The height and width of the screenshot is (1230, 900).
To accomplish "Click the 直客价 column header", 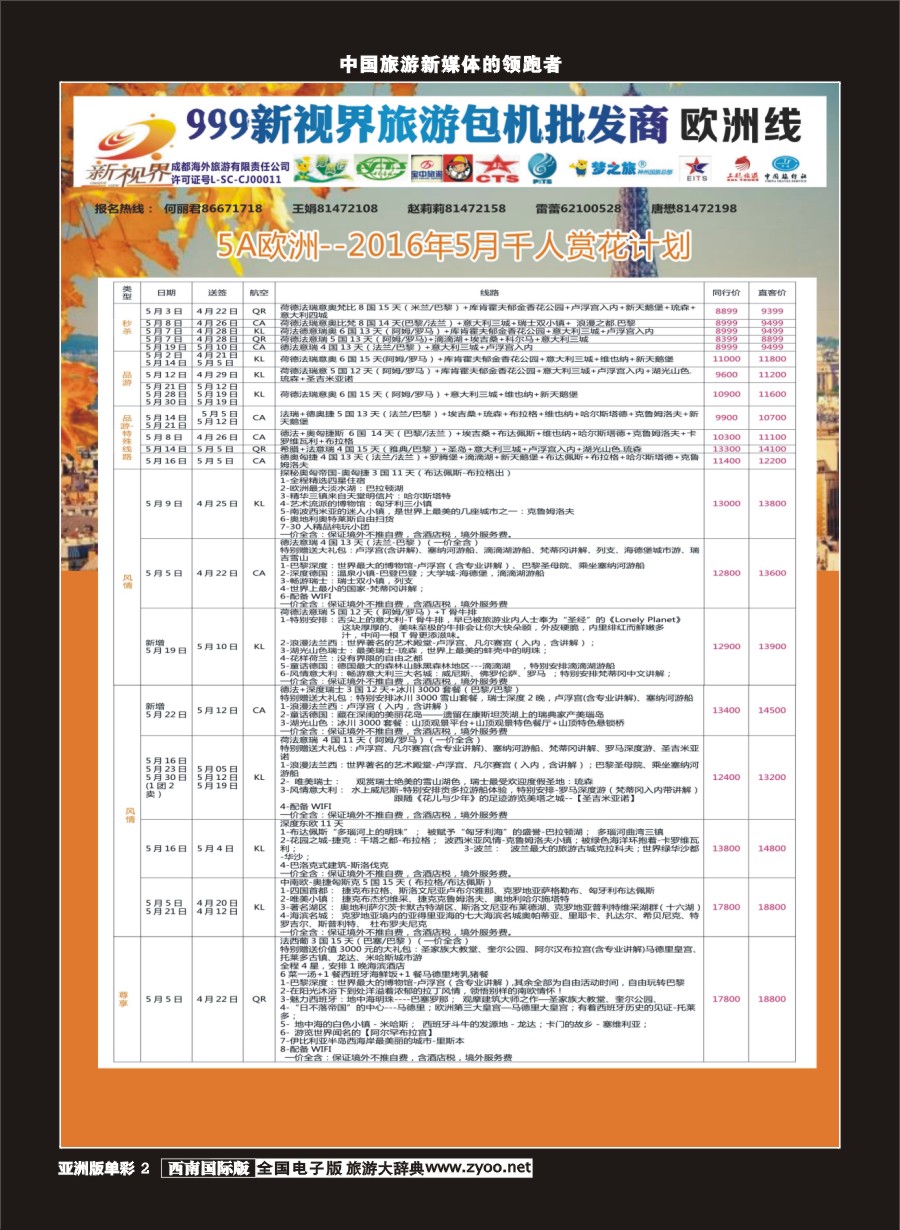I will point(772,292).
